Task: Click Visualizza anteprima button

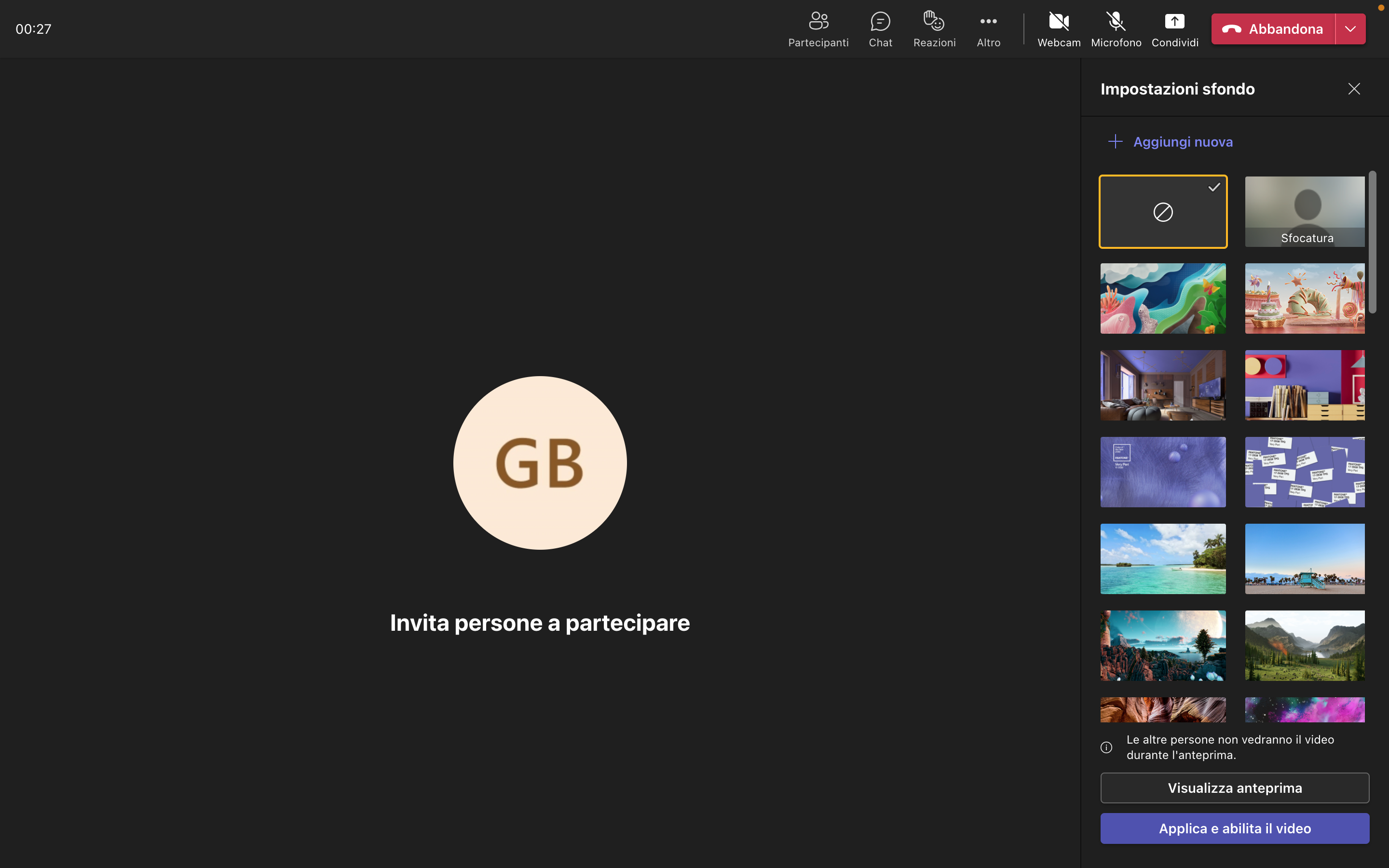Action: [x=1234, y=787]
